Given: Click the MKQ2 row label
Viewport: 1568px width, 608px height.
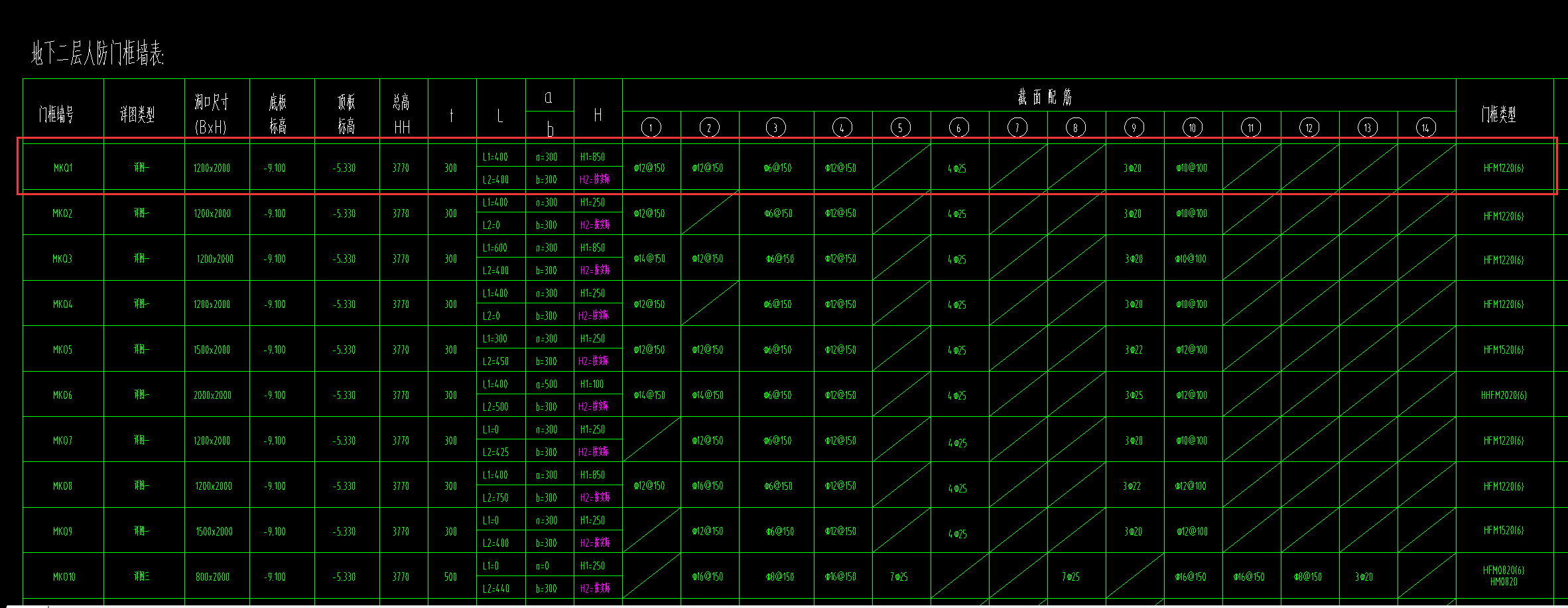Looking at the screenshot, I should click(62, 214).
